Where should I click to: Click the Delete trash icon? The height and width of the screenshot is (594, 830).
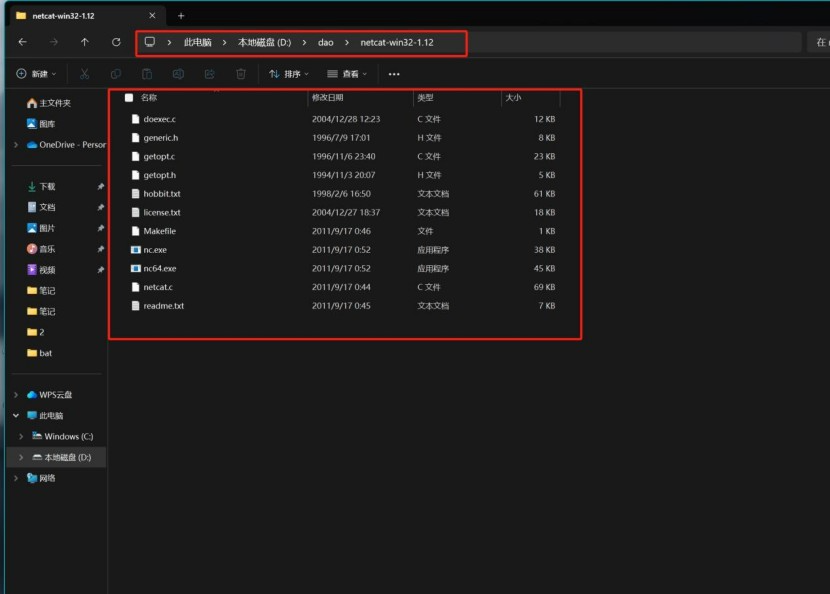click(x=240, y=74)
